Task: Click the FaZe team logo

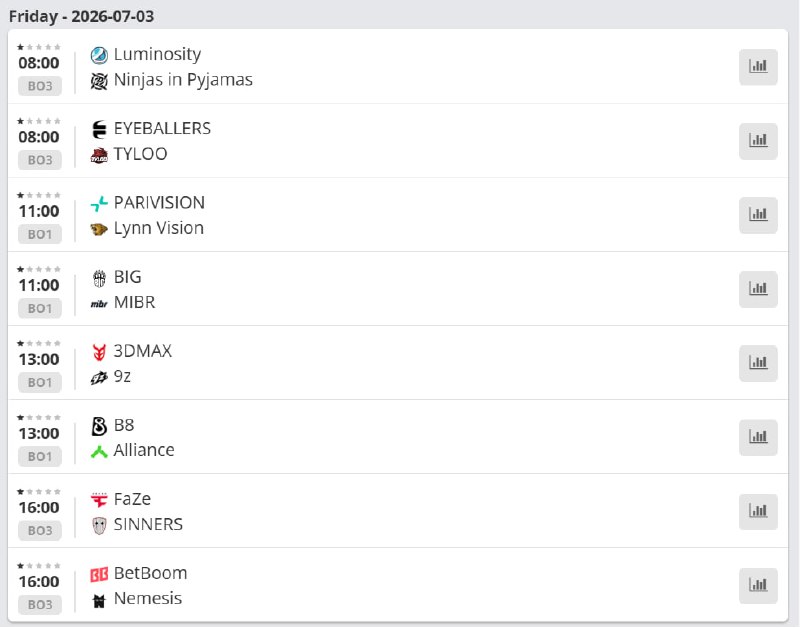Action: coord(99,500)
